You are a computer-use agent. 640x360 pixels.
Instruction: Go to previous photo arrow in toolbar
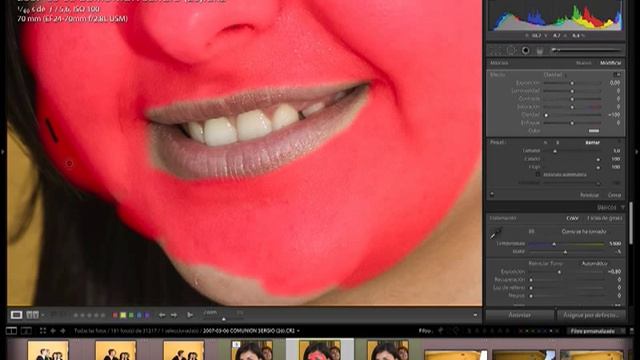coord(162,315)
